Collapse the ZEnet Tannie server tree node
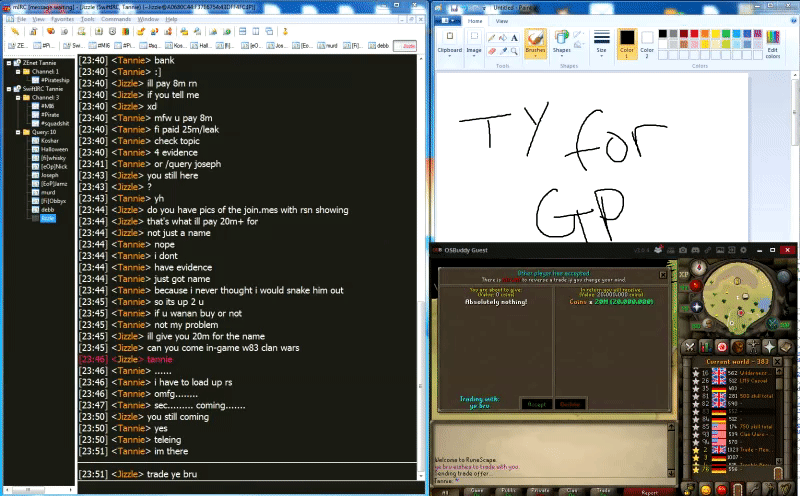This screenshot has width=800, height=496. click(9, 63)
